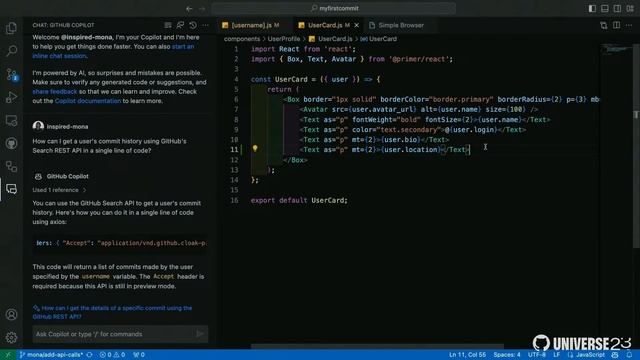Change language mode JavaScript

[x=590, y=355]
